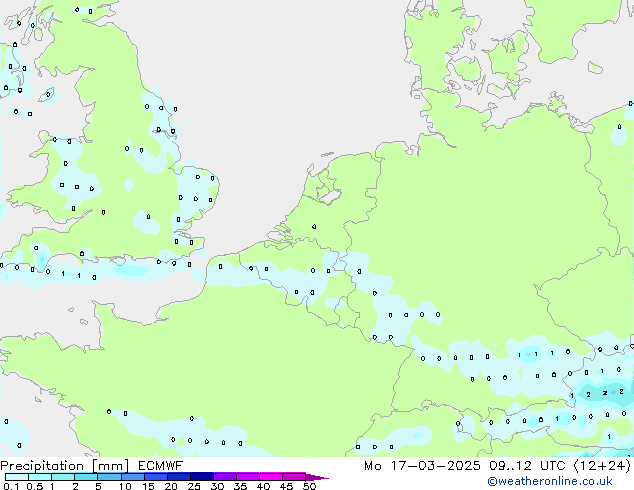634x490 pixels.
Task: Click the 'ECMWF' model label
Action: [x=160, y=466]
